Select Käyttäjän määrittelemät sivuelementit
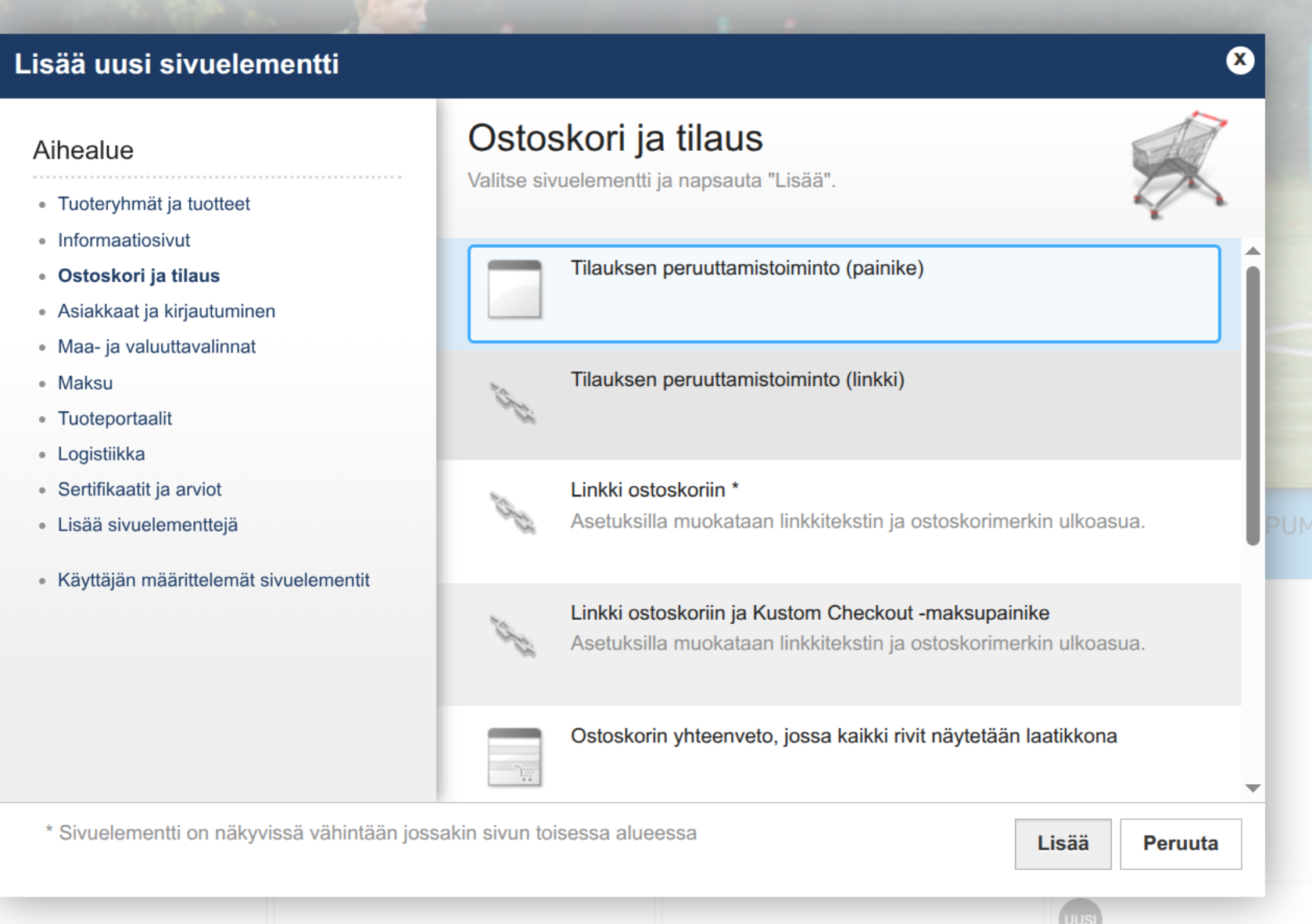The image size is (1312, 924). (x=214, y=580)
